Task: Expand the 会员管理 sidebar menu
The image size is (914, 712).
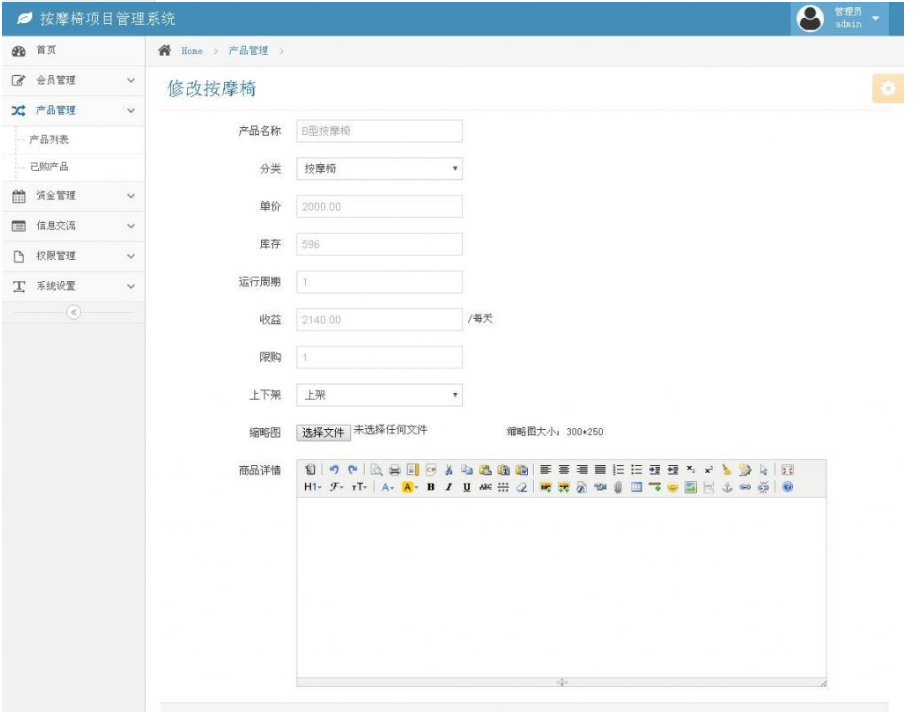Action: (x=72, y=80)
